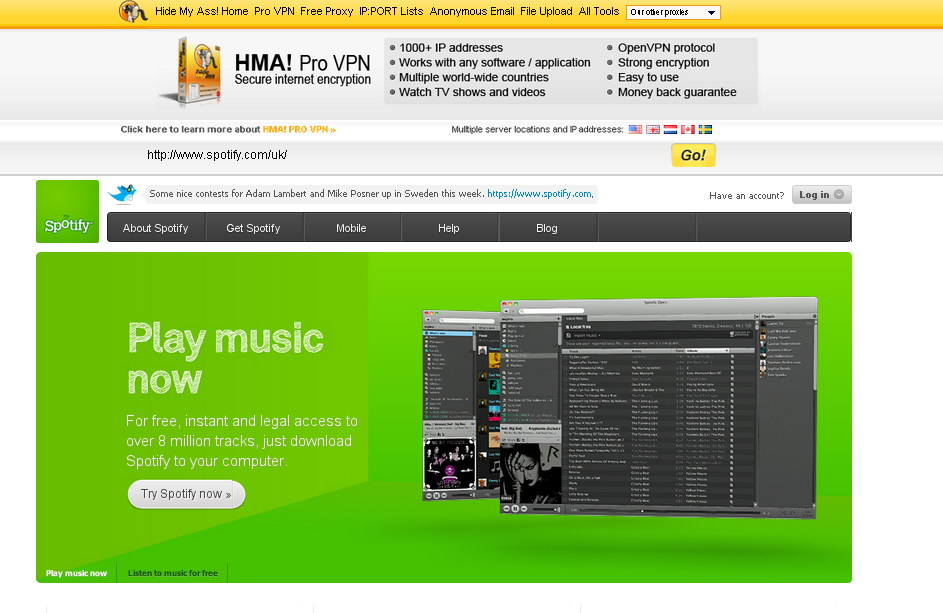Screen dimensions: 943x613
Task: Click 'Secure internet encryption' tagline
Action: 303,79
